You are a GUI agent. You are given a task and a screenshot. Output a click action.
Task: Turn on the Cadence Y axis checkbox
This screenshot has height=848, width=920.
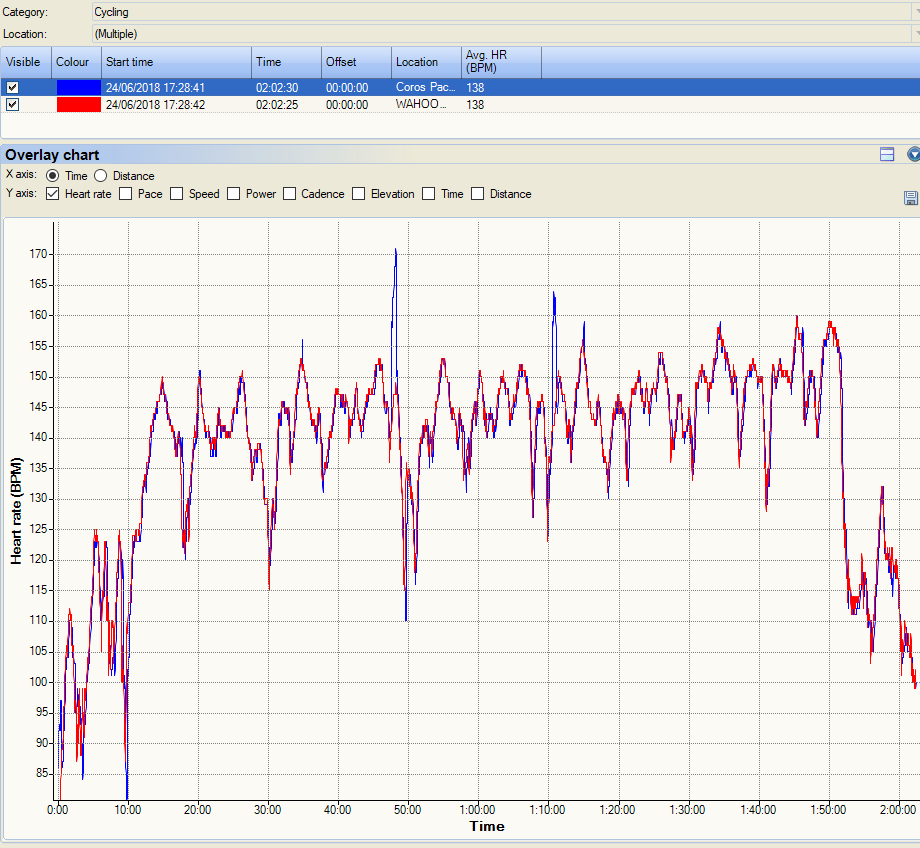tap(290, 194)
